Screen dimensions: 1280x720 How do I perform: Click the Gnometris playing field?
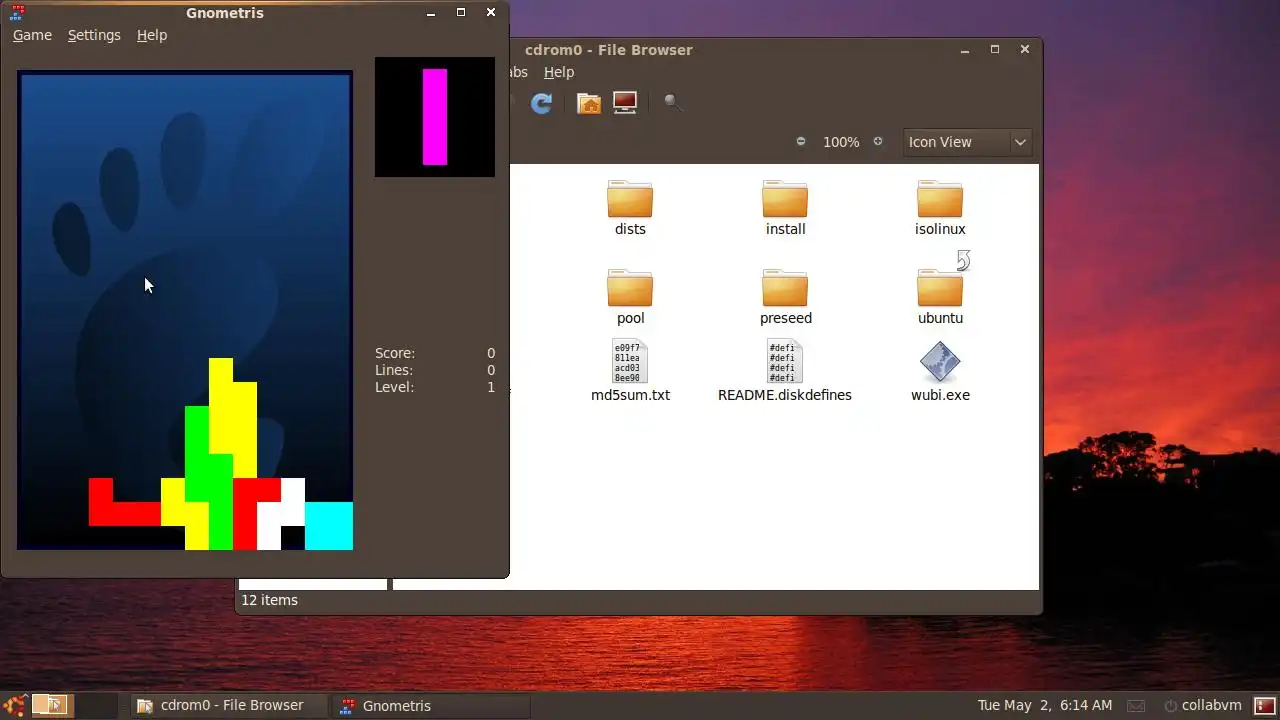pos(185,310)
